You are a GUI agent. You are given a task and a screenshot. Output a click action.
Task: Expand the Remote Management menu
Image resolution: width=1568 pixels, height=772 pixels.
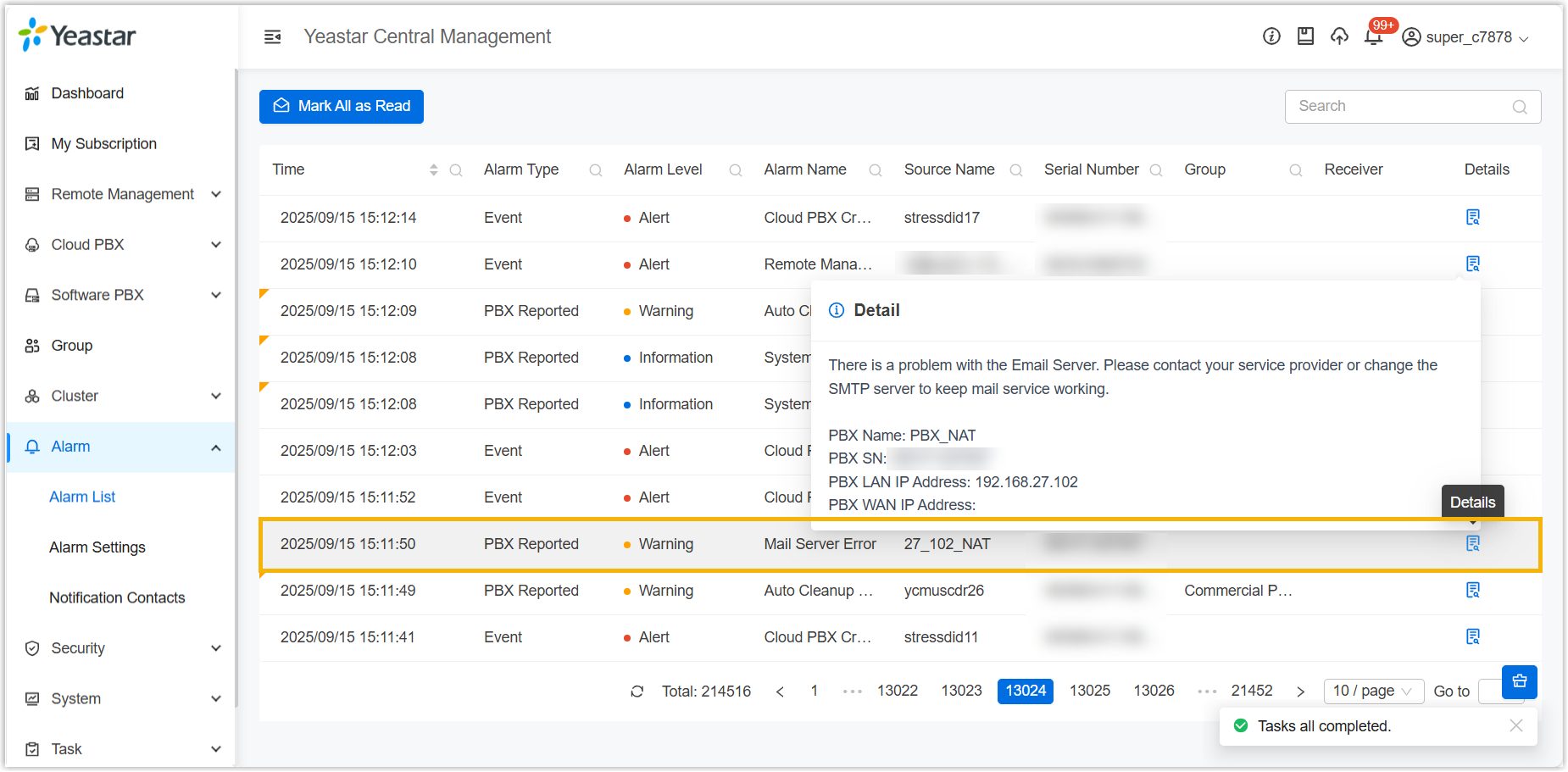(x=123, y=194)
